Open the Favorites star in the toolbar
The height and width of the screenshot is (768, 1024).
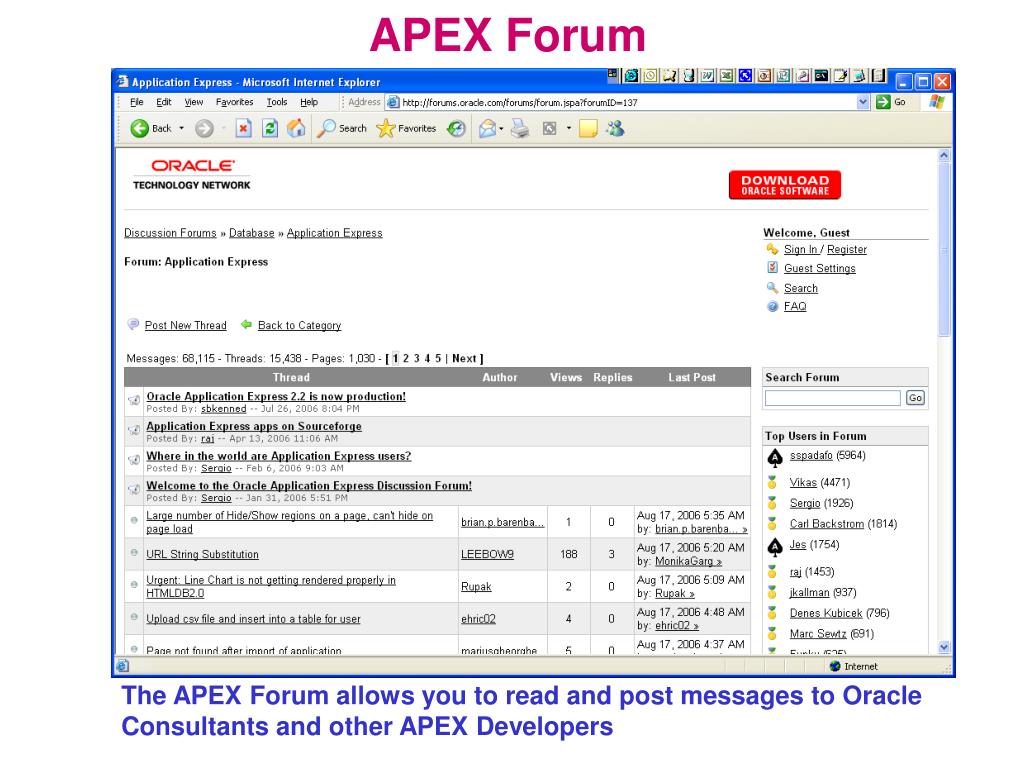tap(406, 129)
